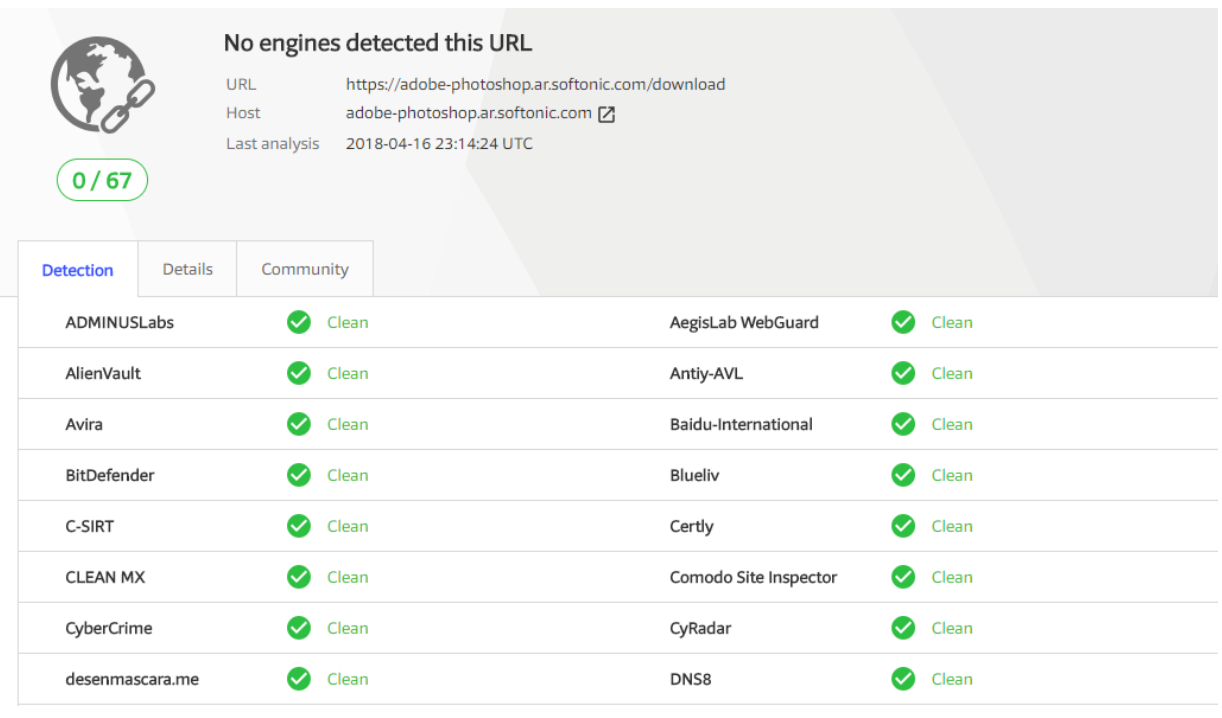Select the CyRadar engine name
1222x718 pixels.
tap(700, 628)
